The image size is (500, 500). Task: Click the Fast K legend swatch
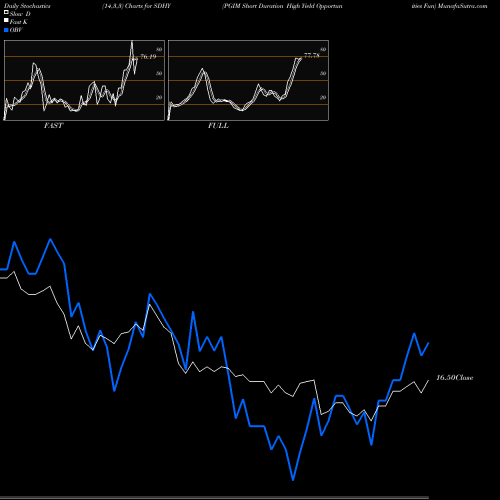(6, 21)
